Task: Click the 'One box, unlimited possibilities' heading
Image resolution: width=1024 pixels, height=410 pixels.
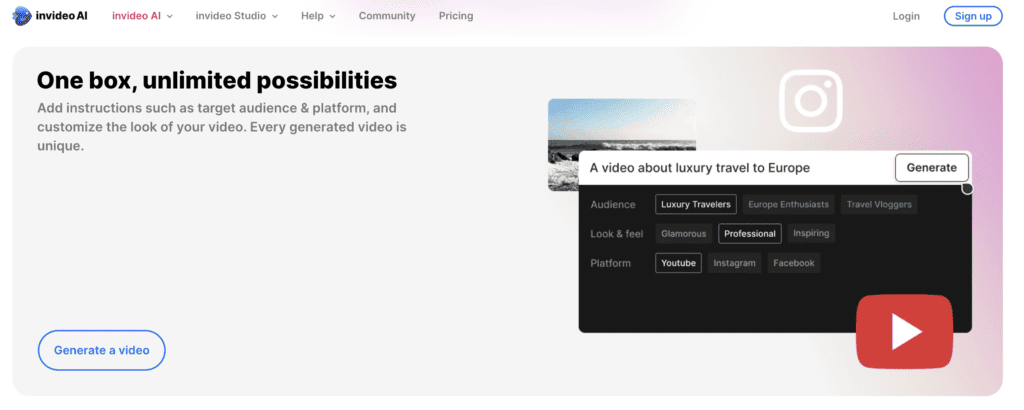Action: (x=217, y=80)
